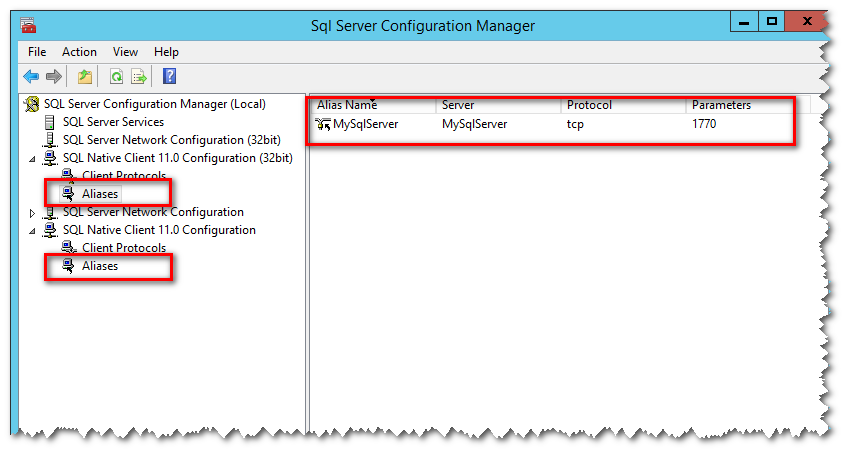This screenshot has height=455, width=848.
Task: Select Aliases under the 32bit Native Client
Action: tap(100, 194)
